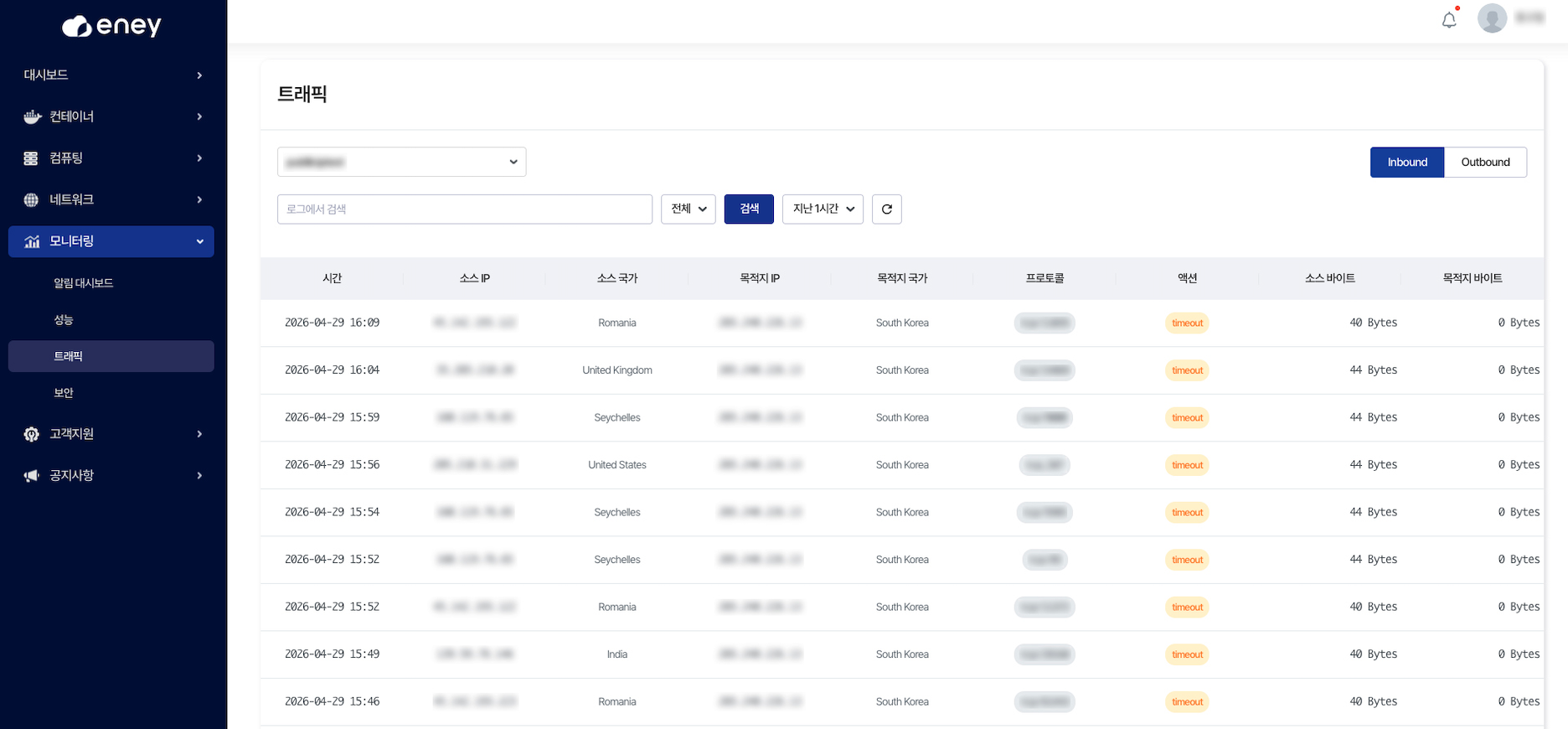The height and width of the screenshot is (729, 1568).
Task: Switch to Inbound traffic
Action: point(1407,162)
